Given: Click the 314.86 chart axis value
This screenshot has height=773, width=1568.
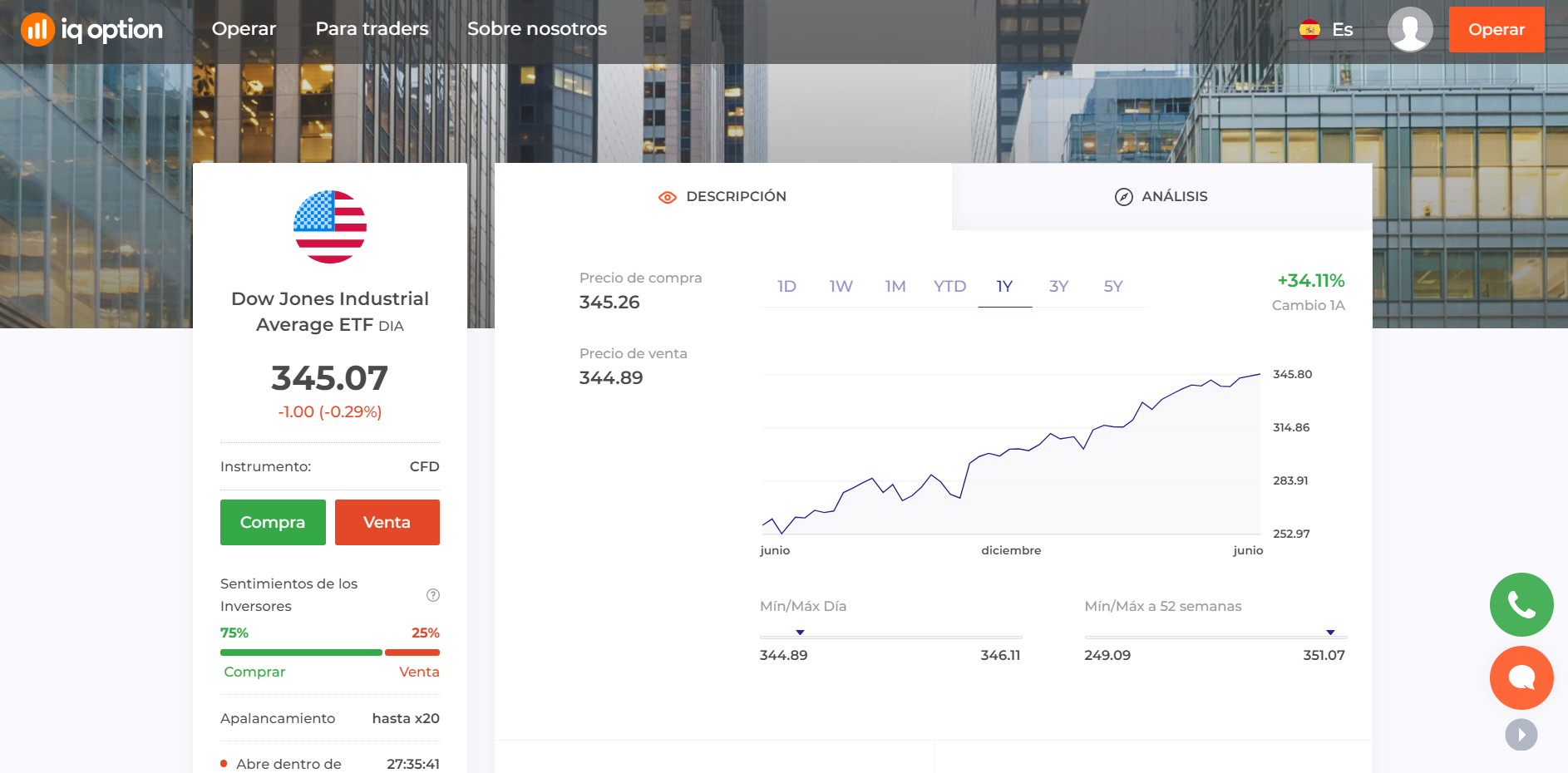Looking at the screenshot, I should (x=1291, y=428).
